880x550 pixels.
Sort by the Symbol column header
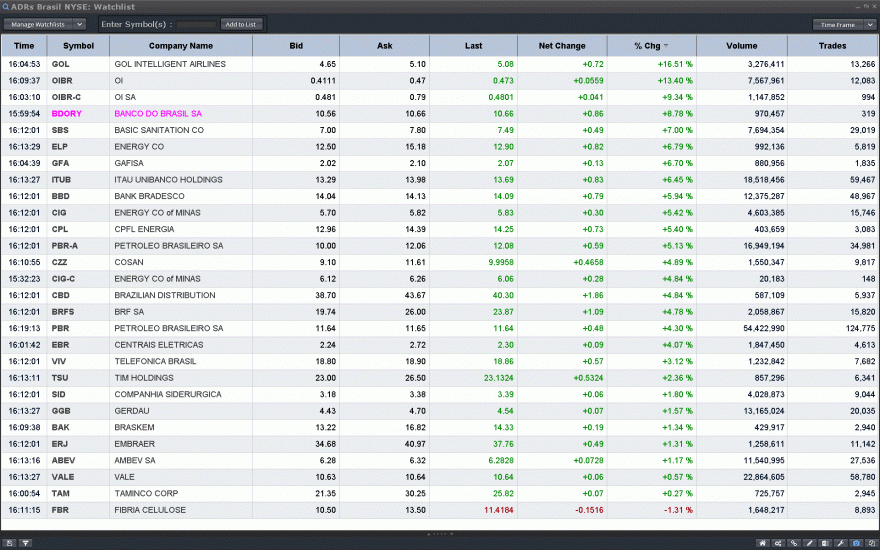point(78,46)
